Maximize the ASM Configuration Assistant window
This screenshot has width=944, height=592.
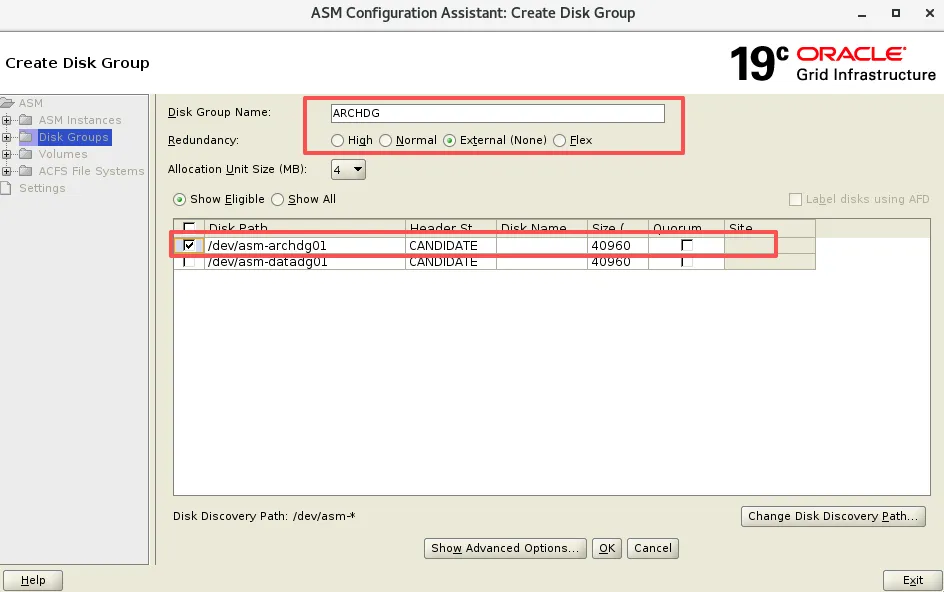pos(896,13)
